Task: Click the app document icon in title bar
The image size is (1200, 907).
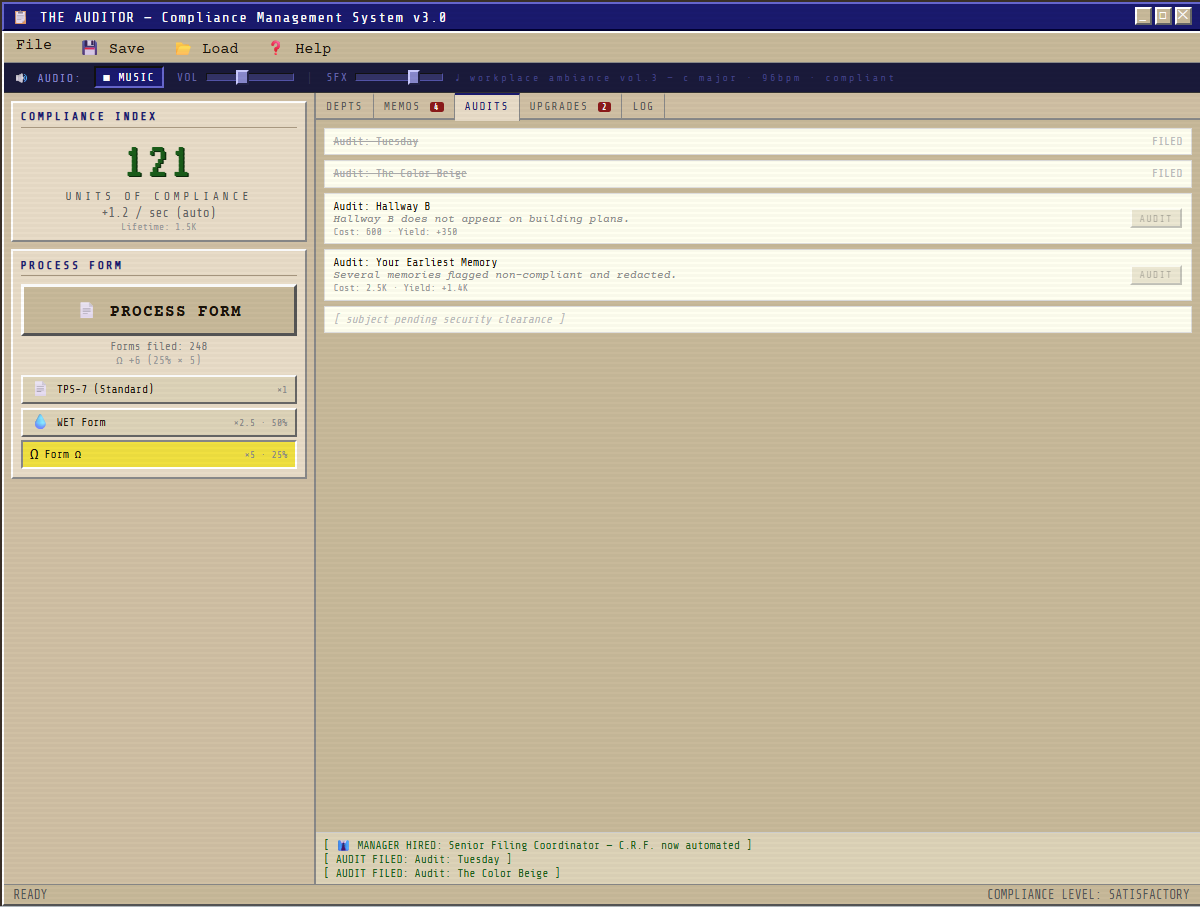Action: (21, 17)
